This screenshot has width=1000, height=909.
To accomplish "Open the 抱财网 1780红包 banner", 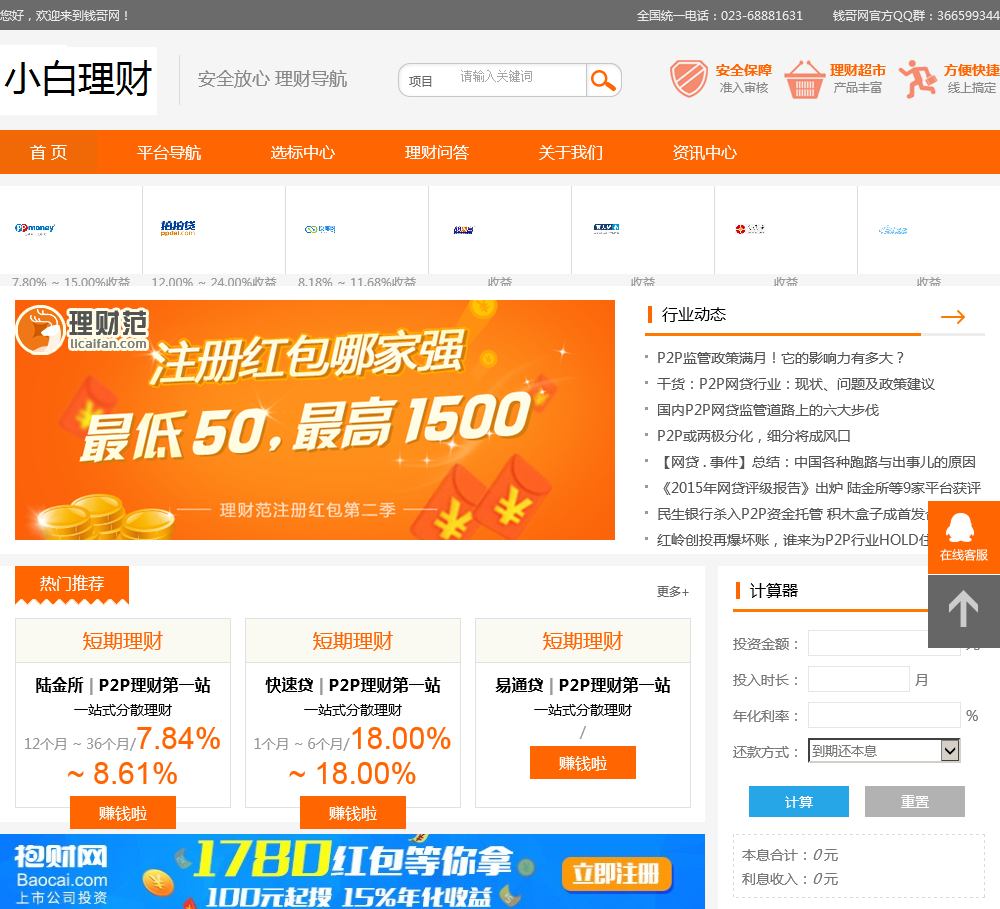I will pyautogui.click(x=352, y=871).
